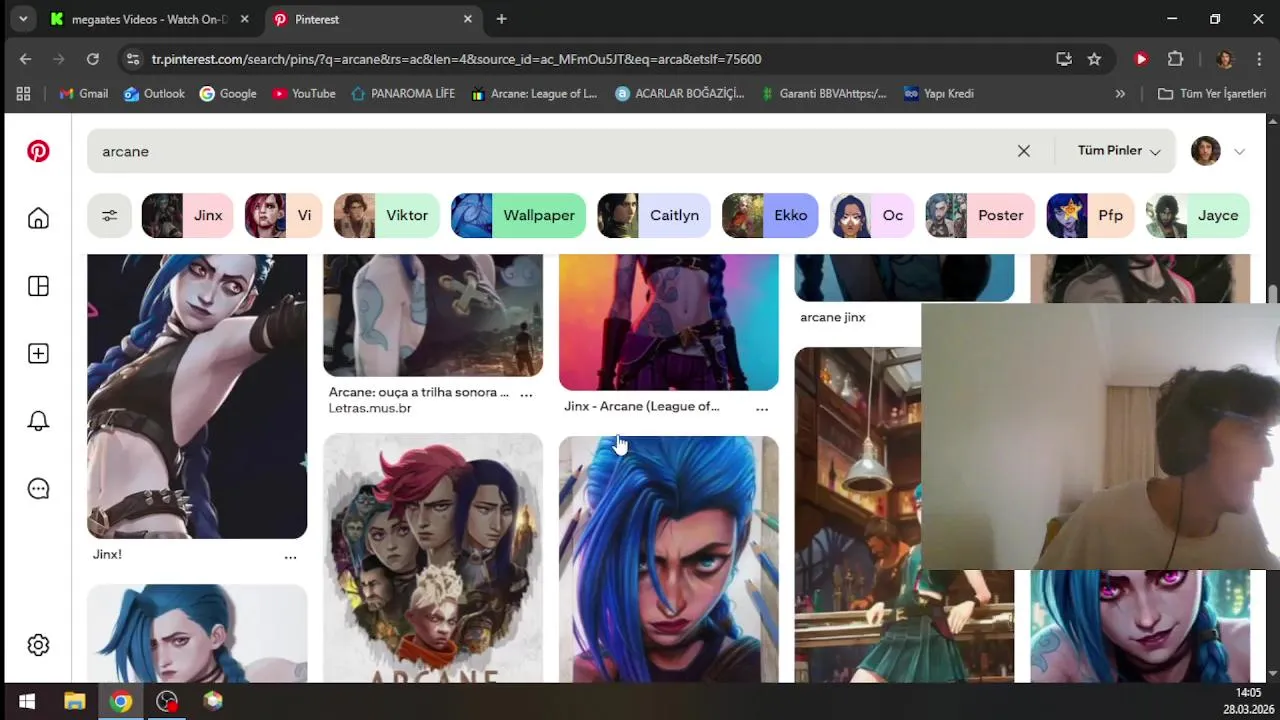The width and height of the screenshot is (1280, 720).
Task: Click the create pin plus icon
Action: [38, 353]
